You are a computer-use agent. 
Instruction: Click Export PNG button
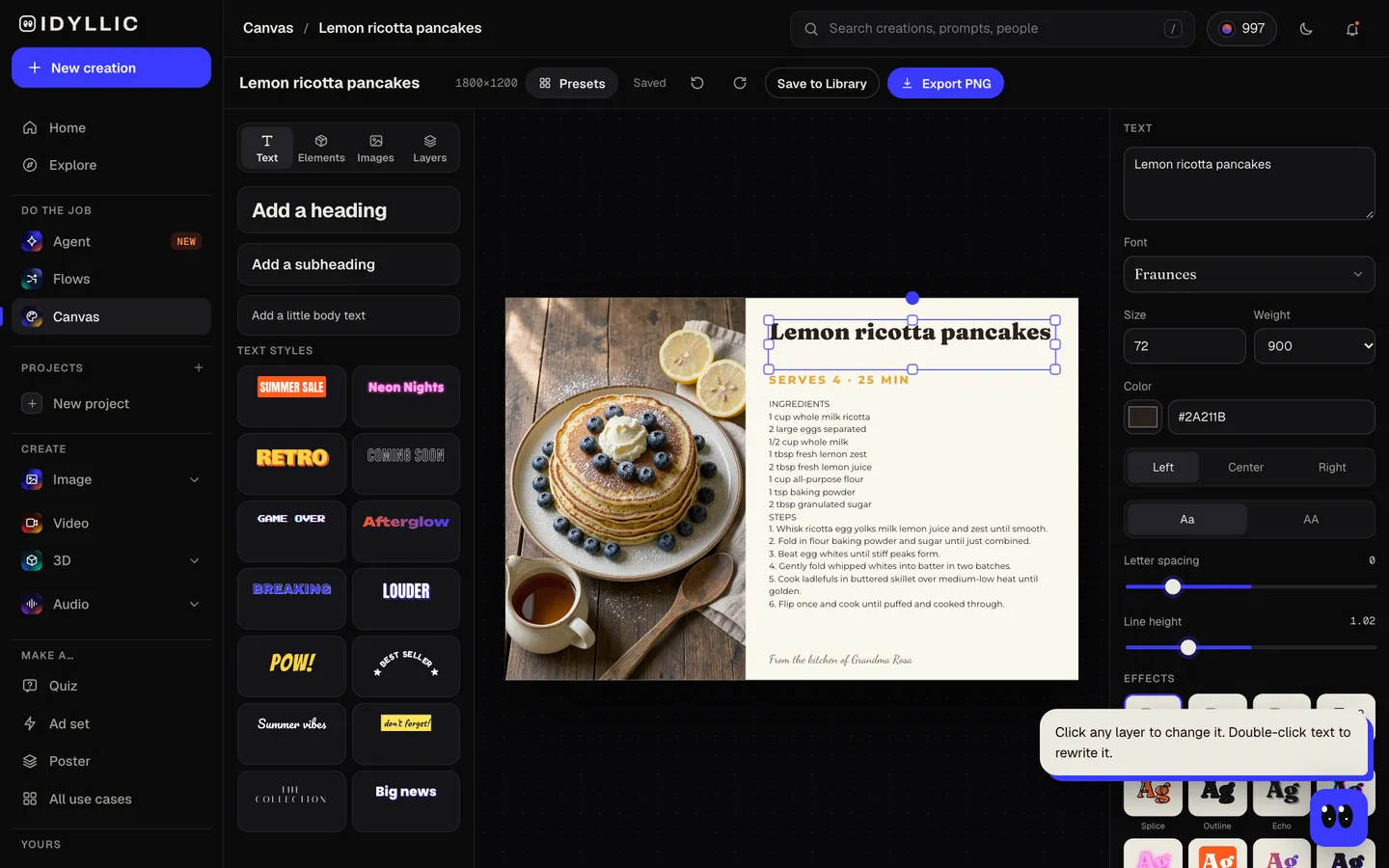945,83
